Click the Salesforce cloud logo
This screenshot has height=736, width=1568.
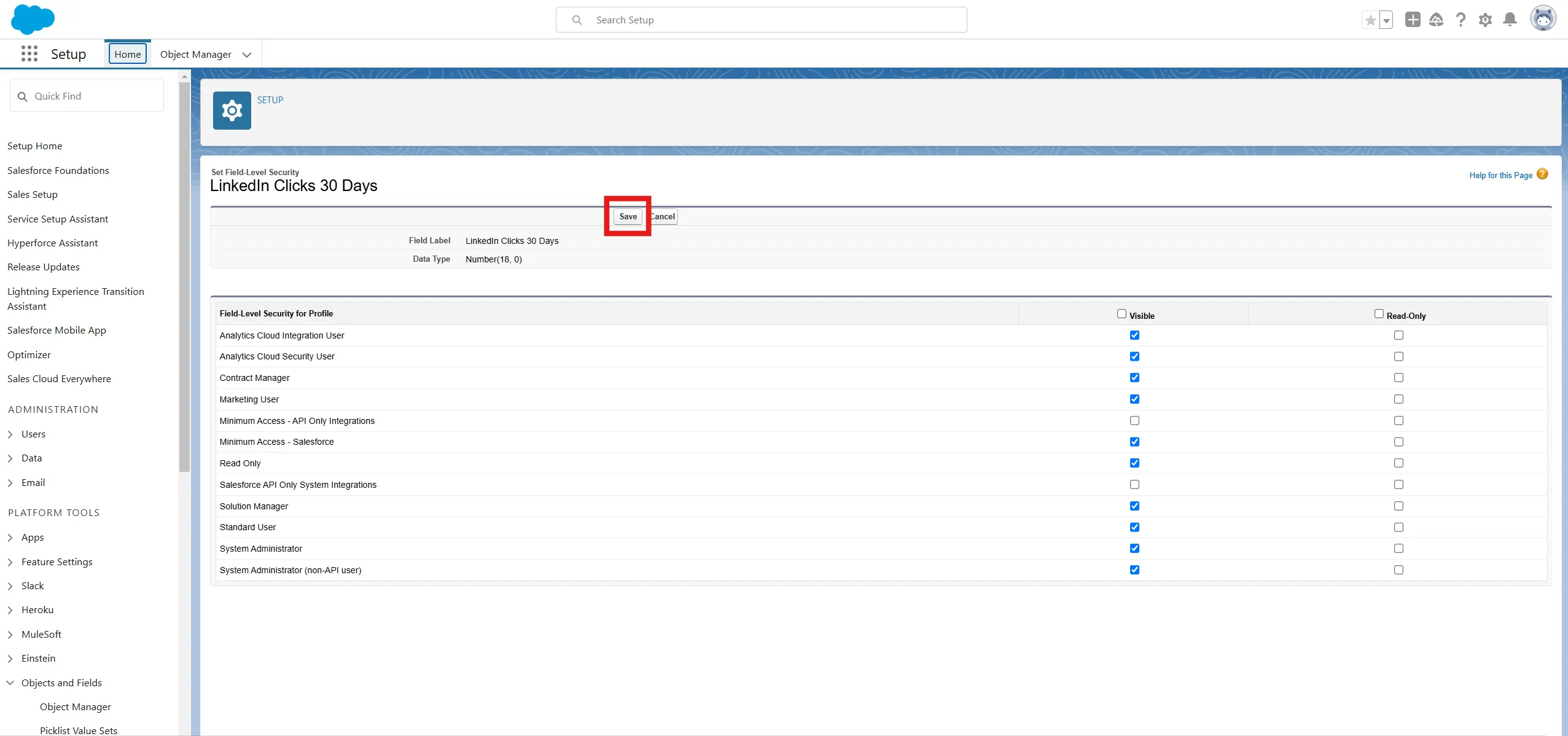pos(33,19)
